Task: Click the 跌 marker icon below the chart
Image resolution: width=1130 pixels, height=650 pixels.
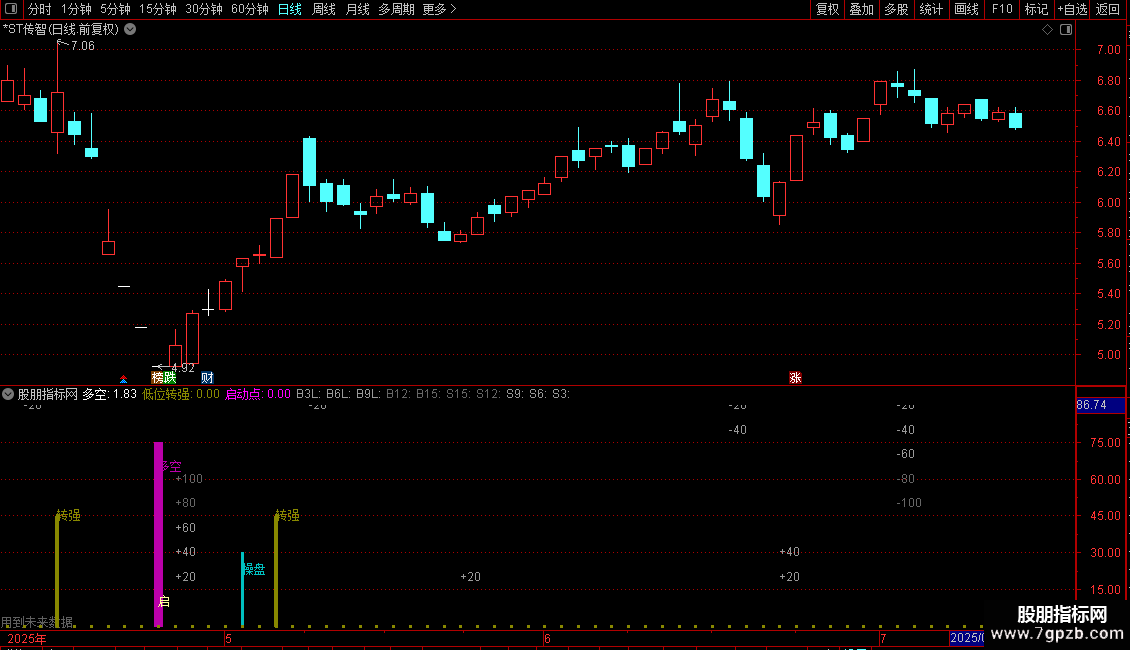Action: click(x=170, y=378)
